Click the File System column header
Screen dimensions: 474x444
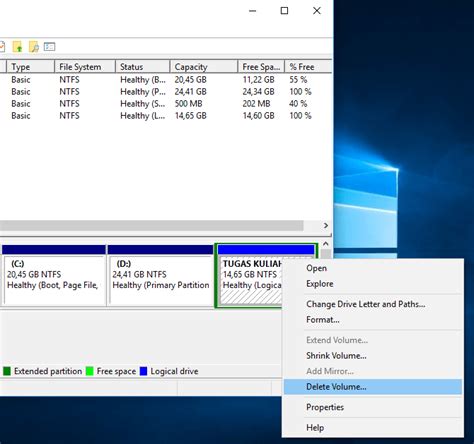[85, 67]
